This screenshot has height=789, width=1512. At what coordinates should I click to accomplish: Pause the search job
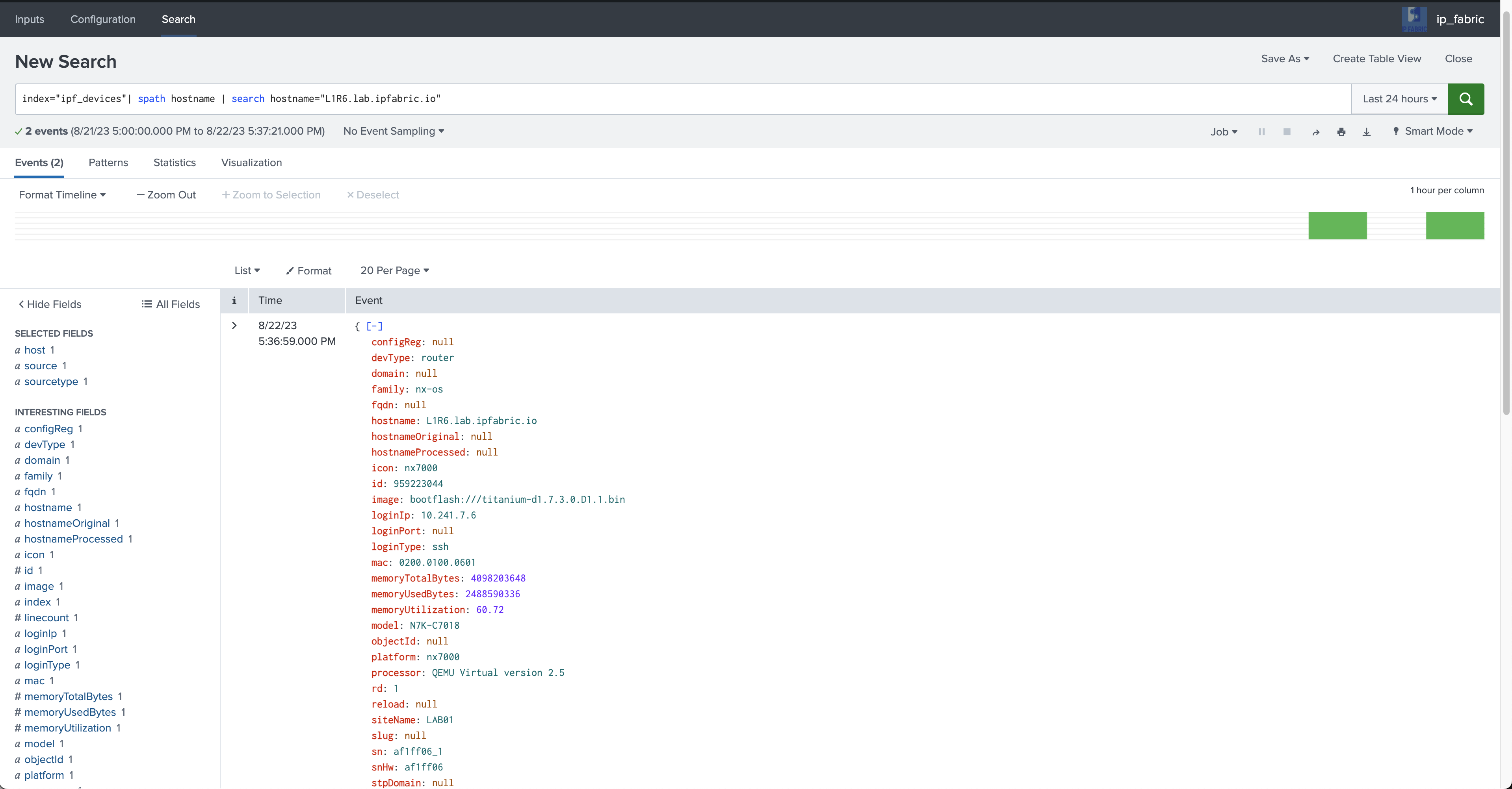click(x=1261, y=131)
